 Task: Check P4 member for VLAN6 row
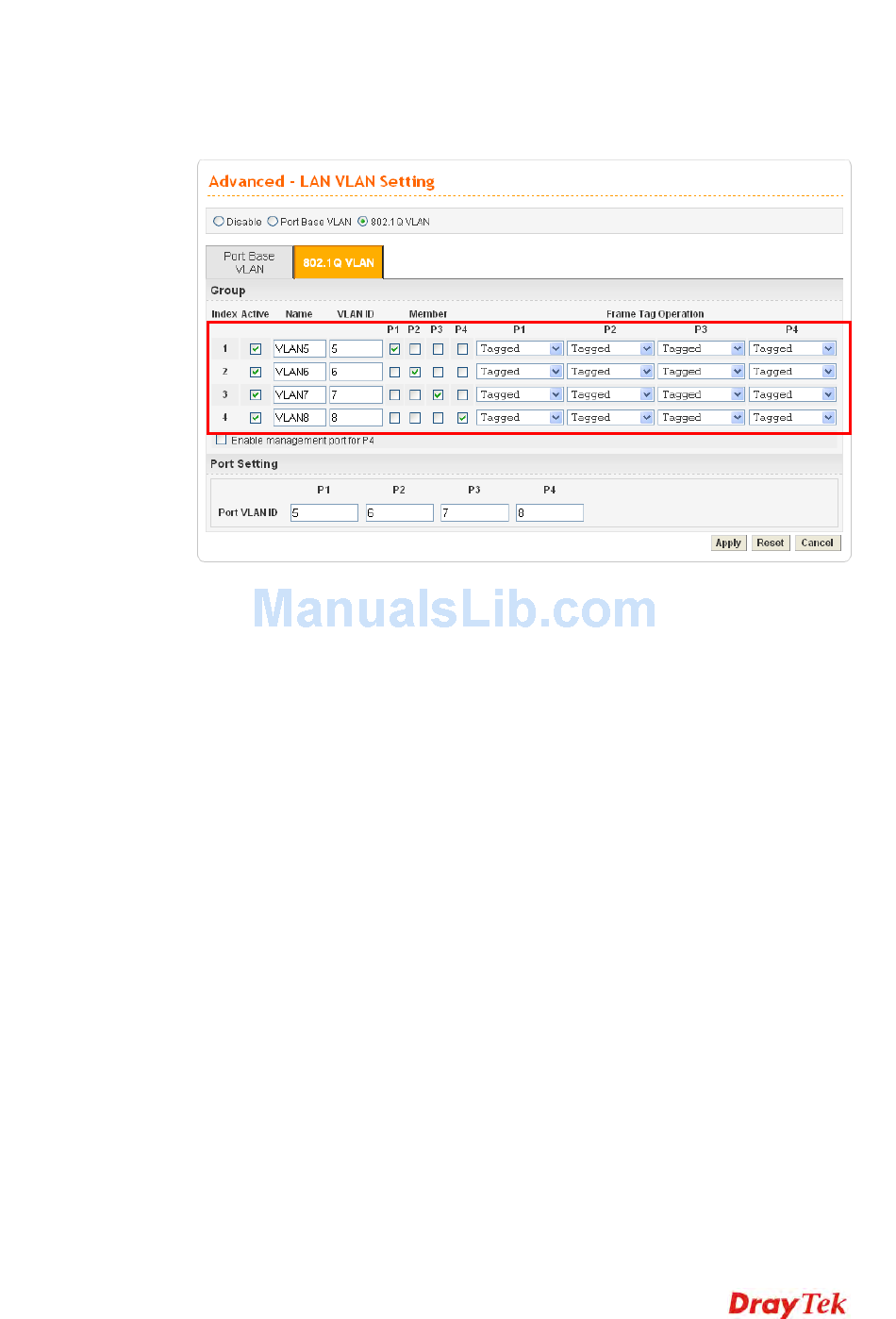(463, 372)
